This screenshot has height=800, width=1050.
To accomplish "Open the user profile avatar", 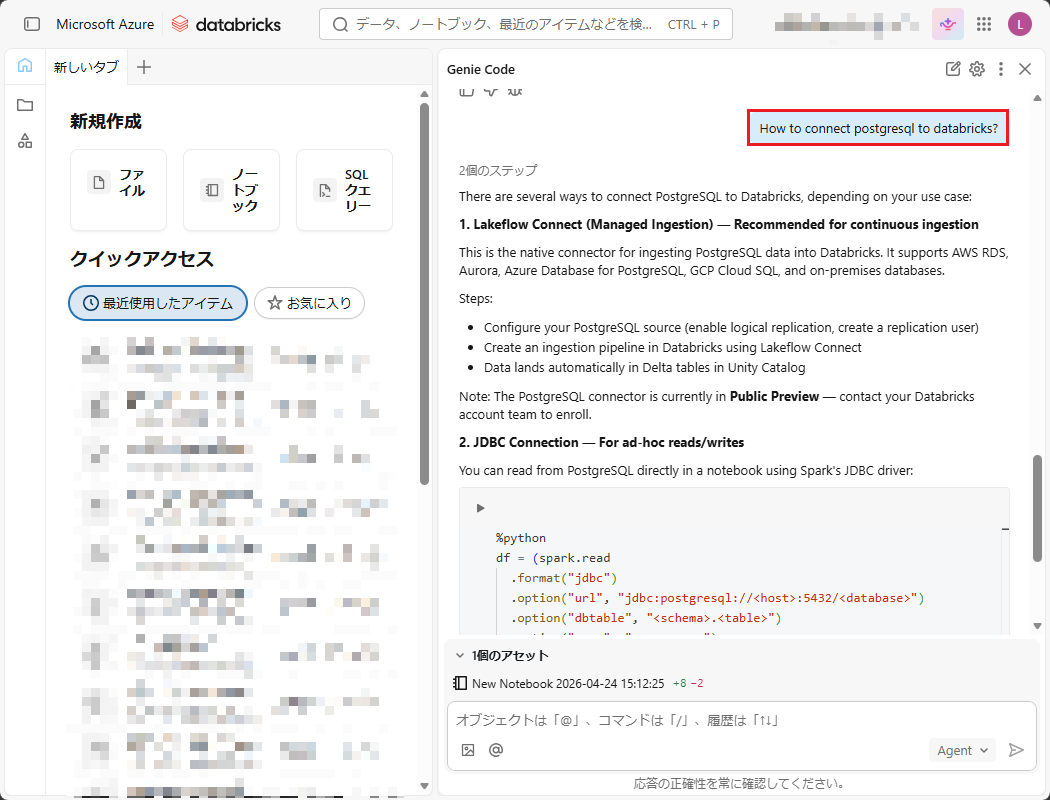I will [x=1019, y=24].
